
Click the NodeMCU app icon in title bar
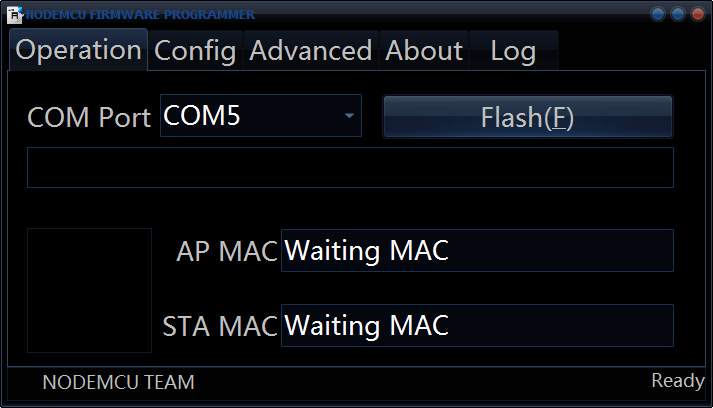[x=15, y=14]
